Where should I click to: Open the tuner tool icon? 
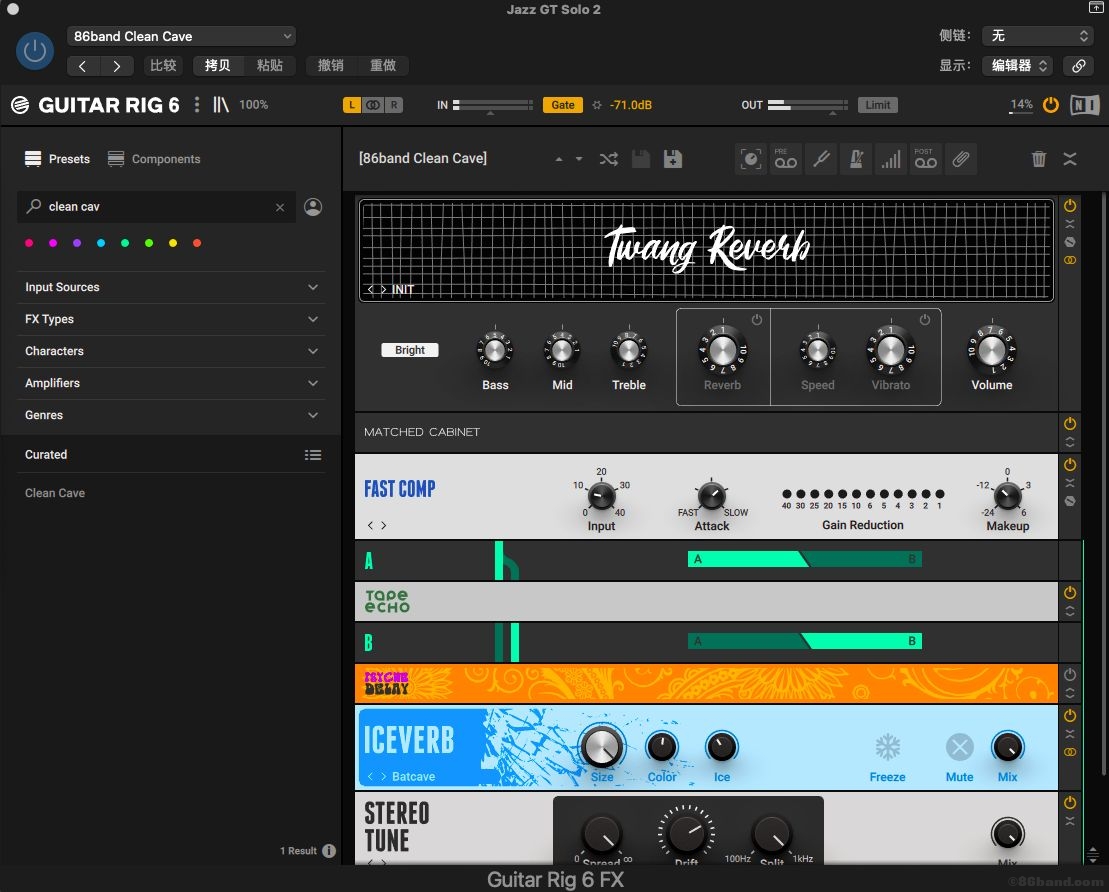click(x=820, y=159)
